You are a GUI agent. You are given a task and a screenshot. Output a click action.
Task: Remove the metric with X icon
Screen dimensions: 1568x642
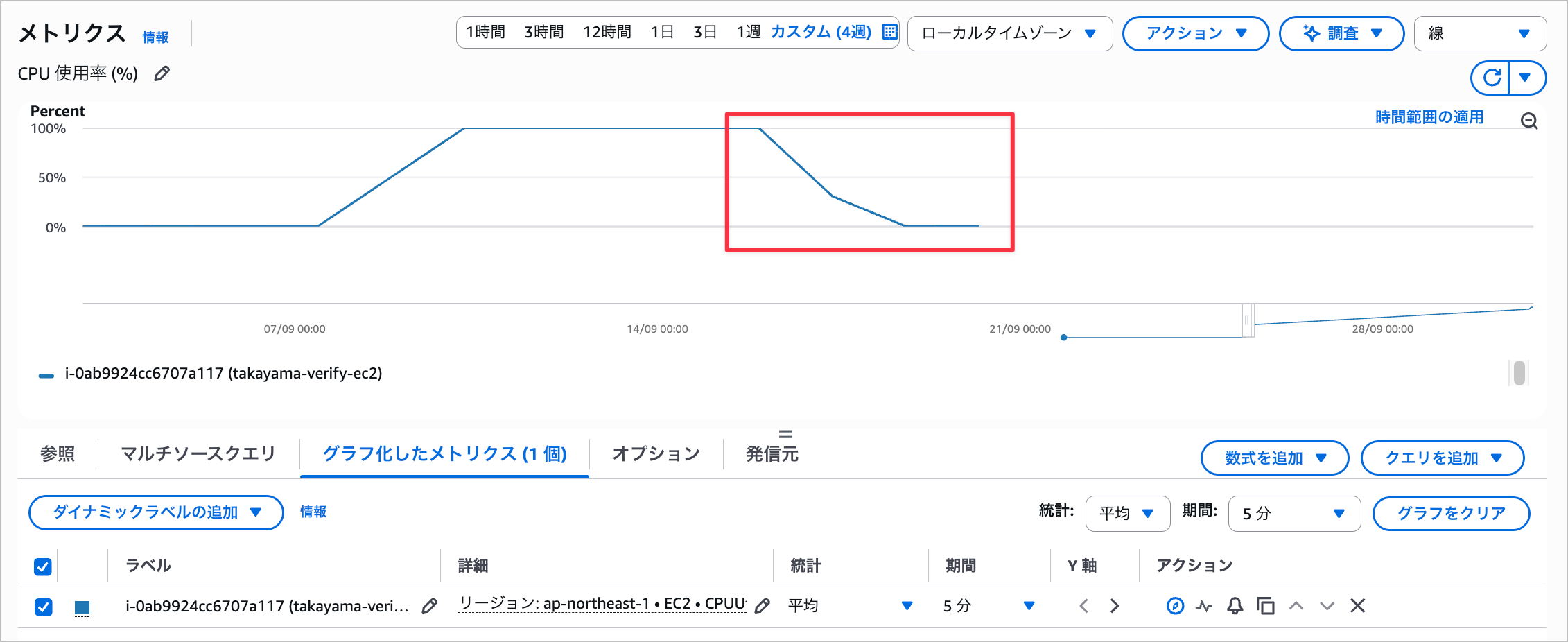[1358, 606]
